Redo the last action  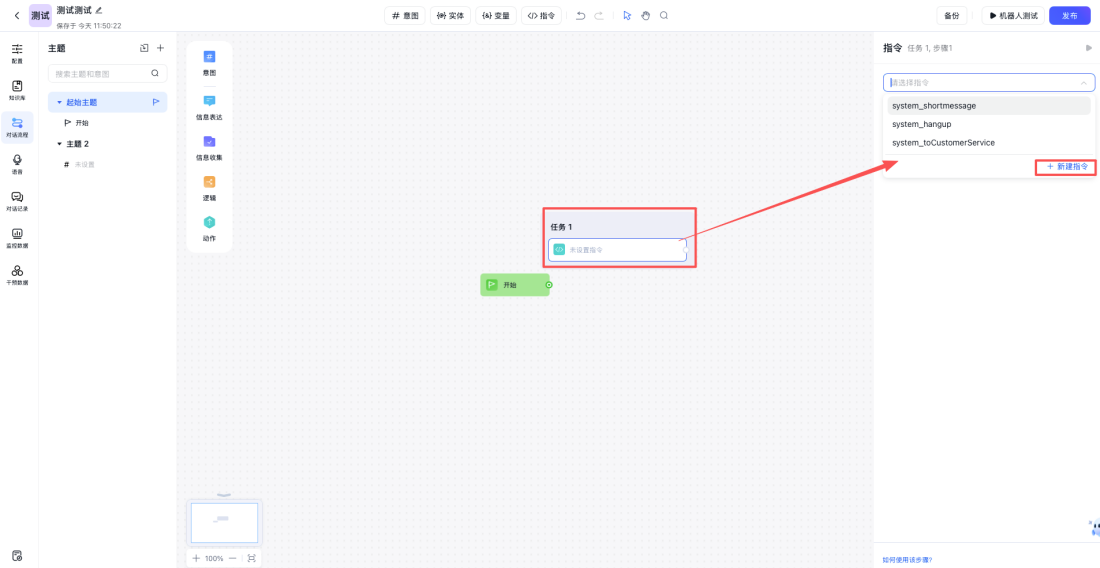click(x=598, y=15)
